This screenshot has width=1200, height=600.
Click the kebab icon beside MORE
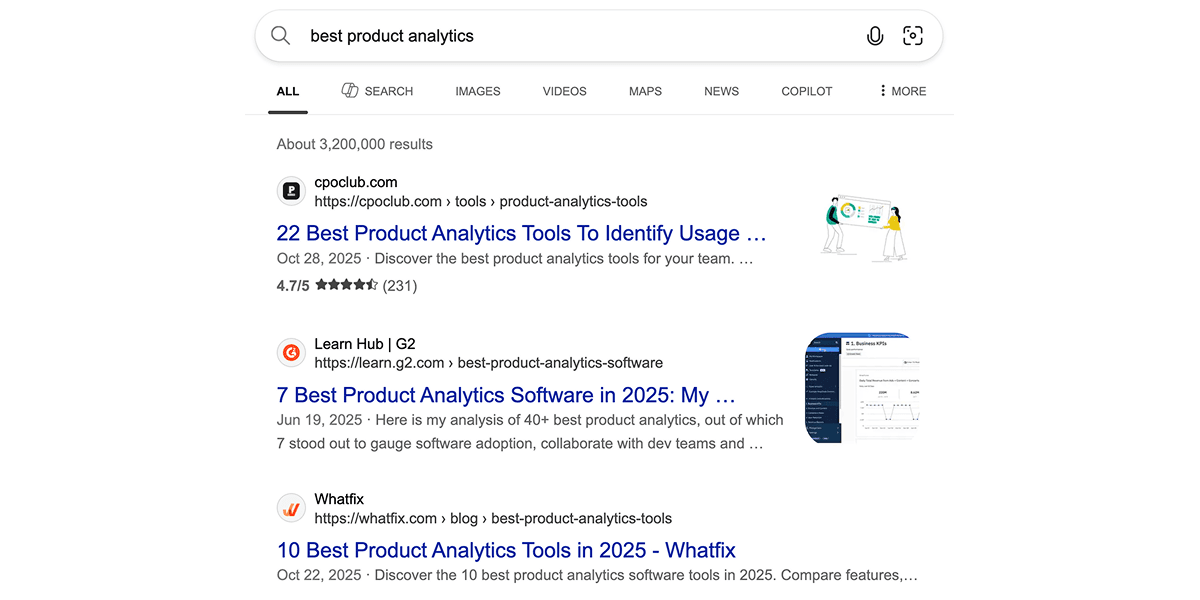881,91
